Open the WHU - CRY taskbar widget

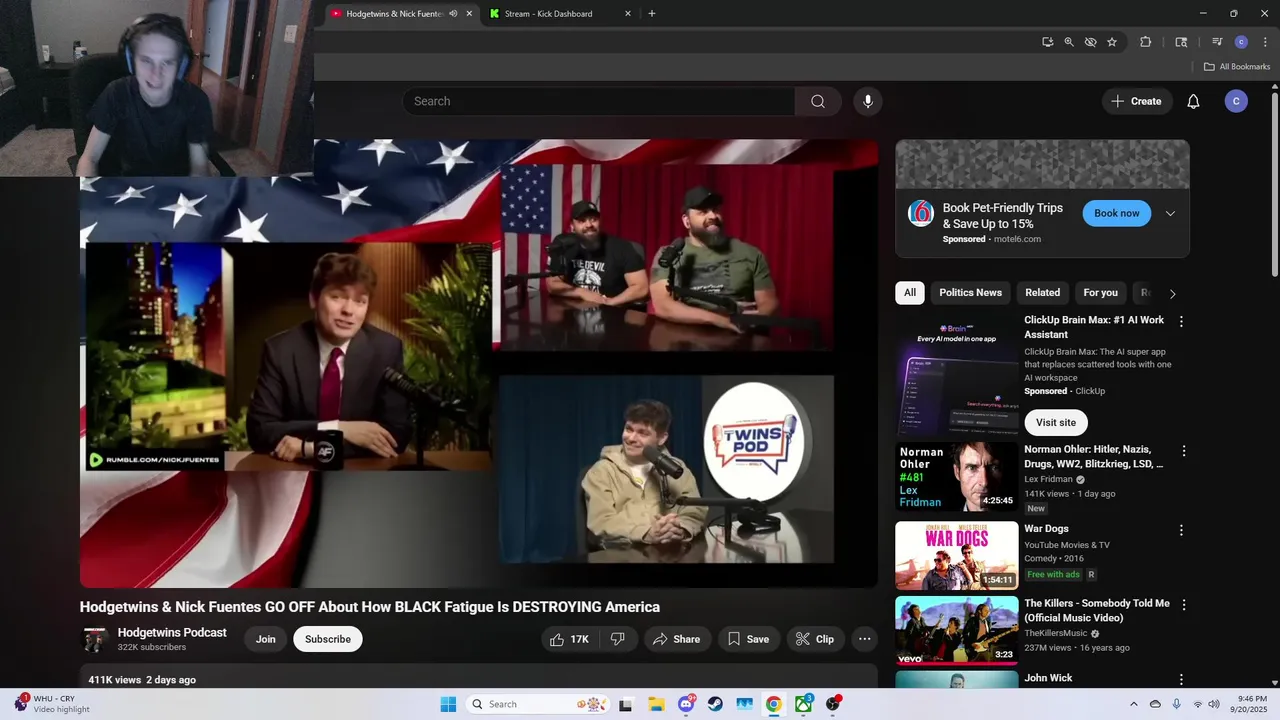53,704
